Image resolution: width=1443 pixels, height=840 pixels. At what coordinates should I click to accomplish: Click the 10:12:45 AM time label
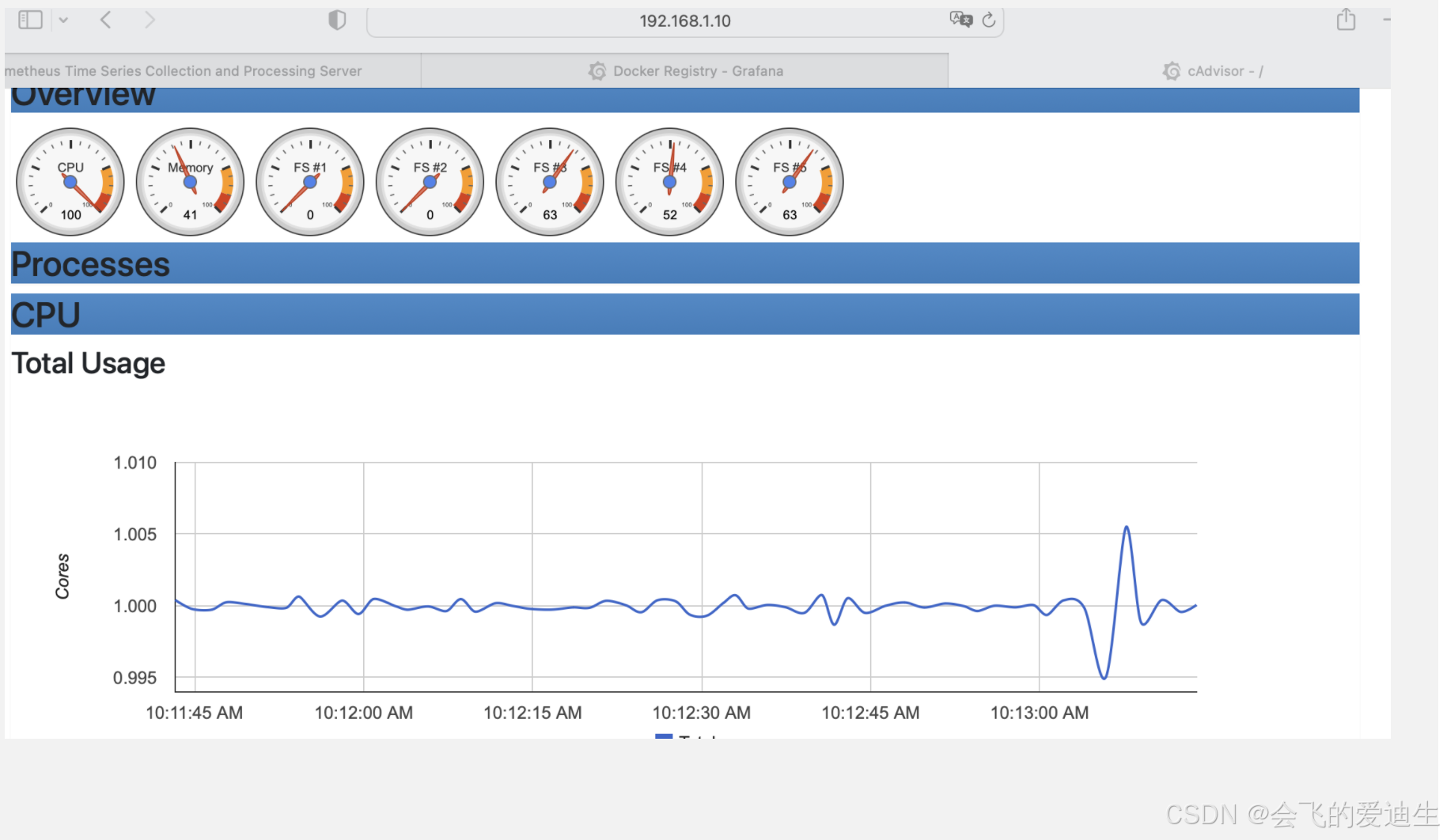[x=870, y=713]
